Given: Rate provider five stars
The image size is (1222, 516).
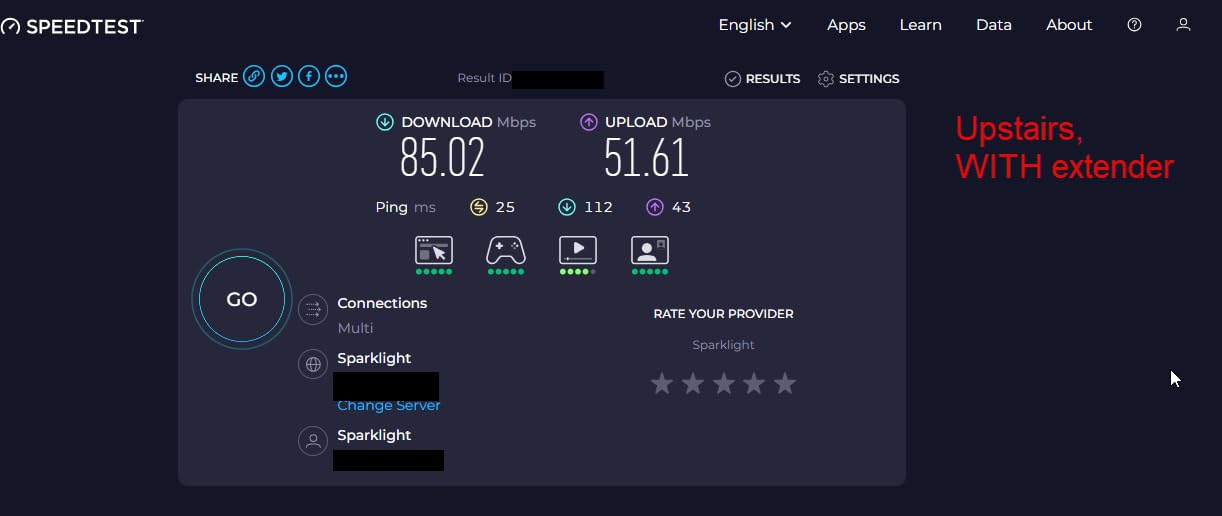Looking at the screenshot, I should click(x=785, y=383).
